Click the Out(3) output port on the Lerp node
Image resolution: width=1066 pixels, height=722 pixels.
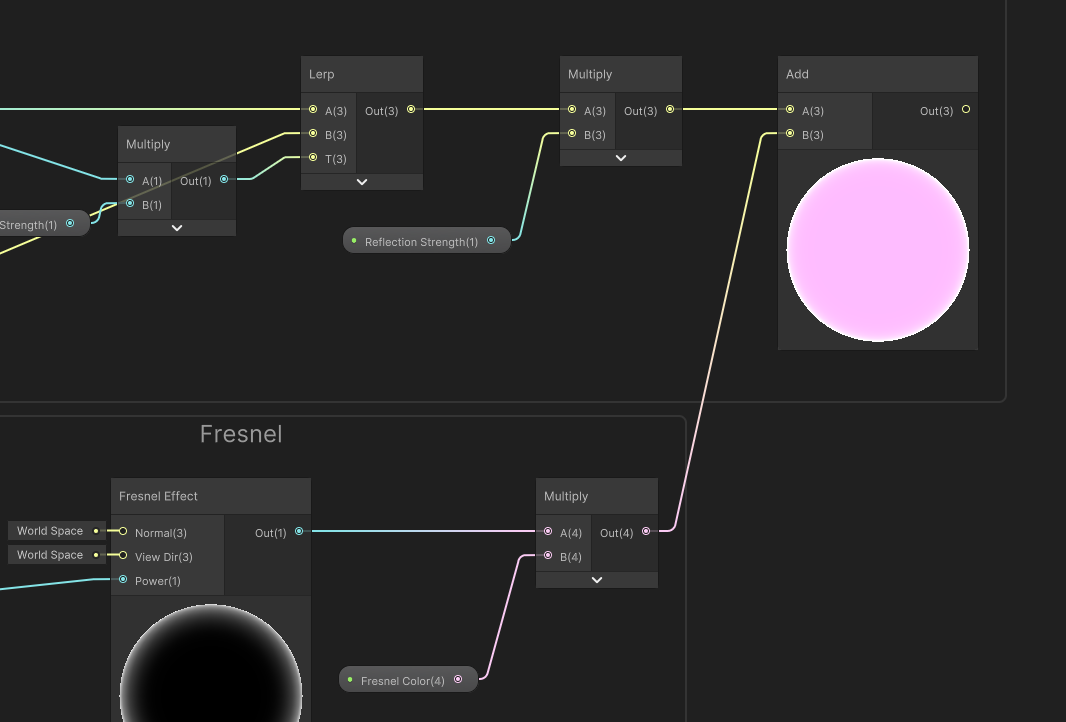click(410, 110)
